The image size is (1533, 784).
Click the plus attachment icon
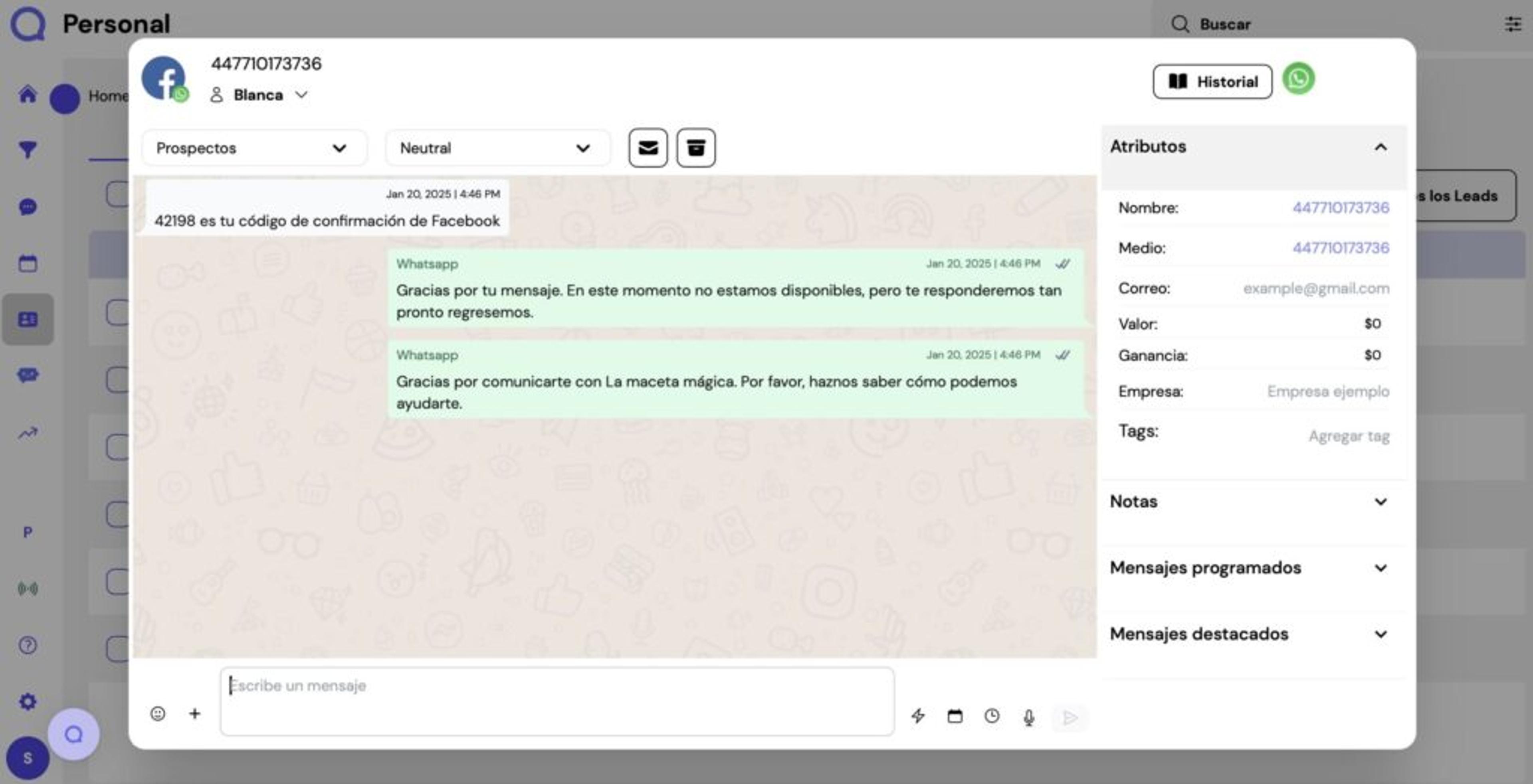194,713
